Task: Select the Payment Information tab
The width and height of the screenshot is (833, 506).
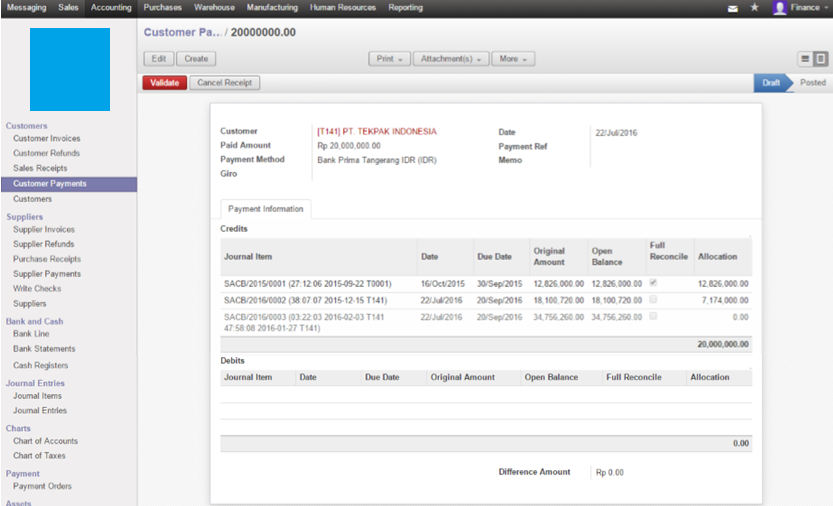Action: (x=266, y=209)
